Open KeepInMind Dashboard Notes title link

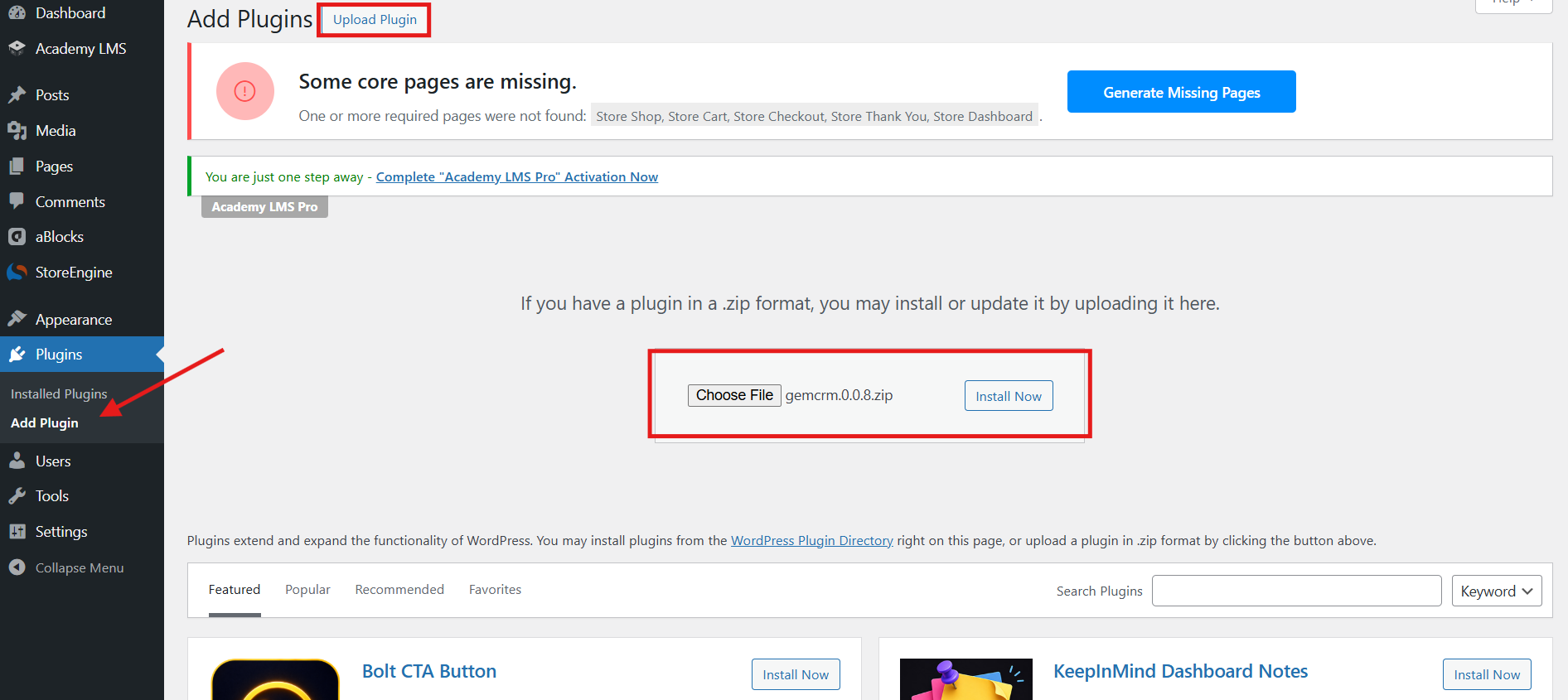(x=1180, y=671)
